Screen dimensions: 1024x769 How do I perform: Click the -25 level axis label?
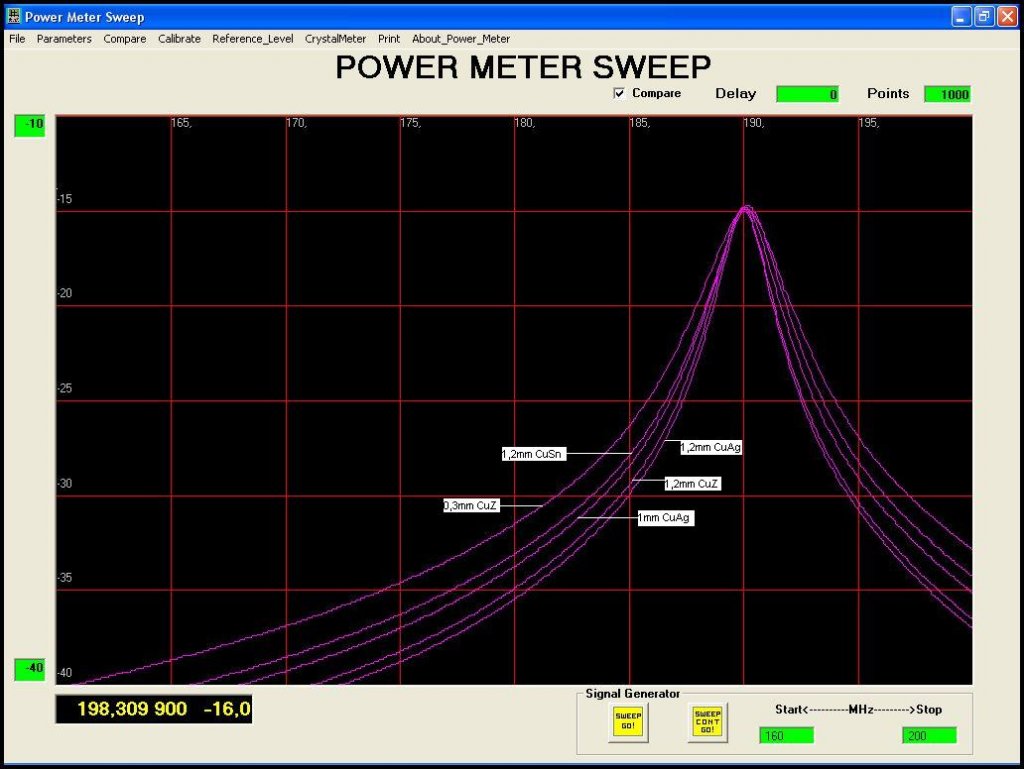point(64,389)
